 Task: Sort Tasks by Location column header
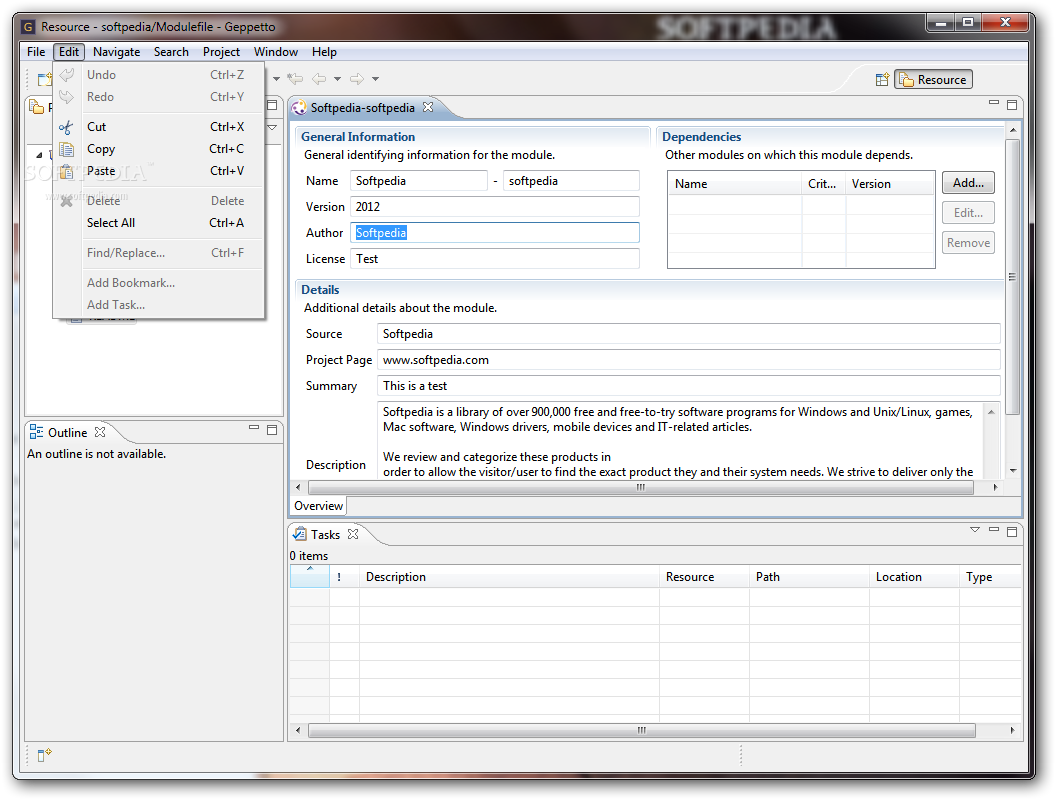[x=914, y=577]
